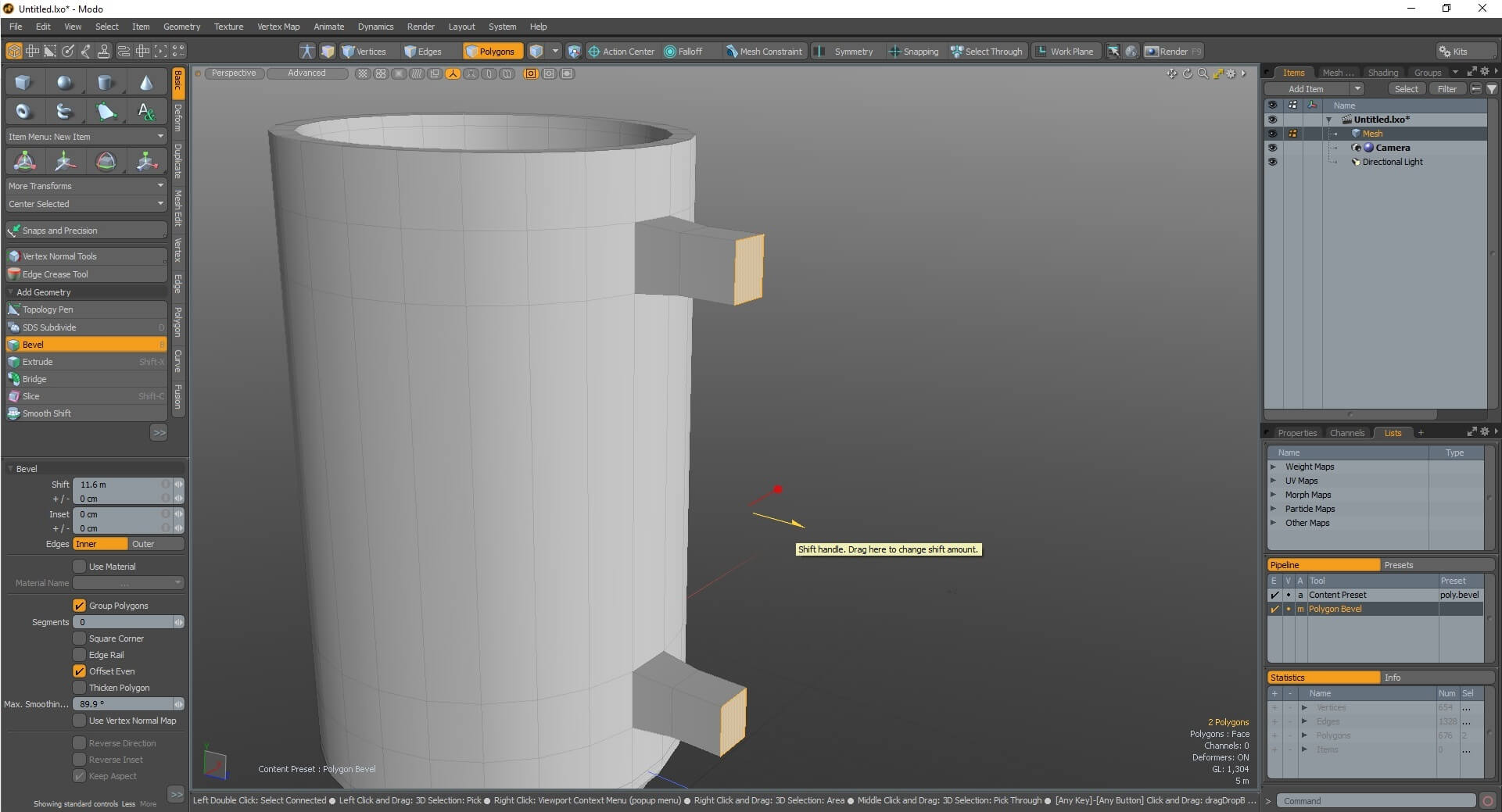
Task: Click the Command input field at the bottom
Action: click(x=1376, y=800)
